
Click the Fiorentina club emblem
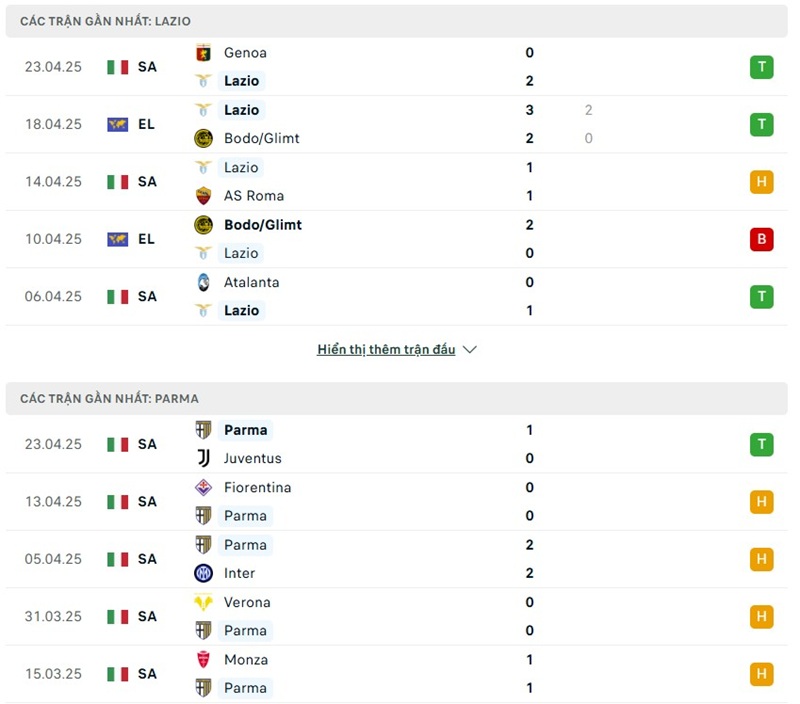[202, 487]
